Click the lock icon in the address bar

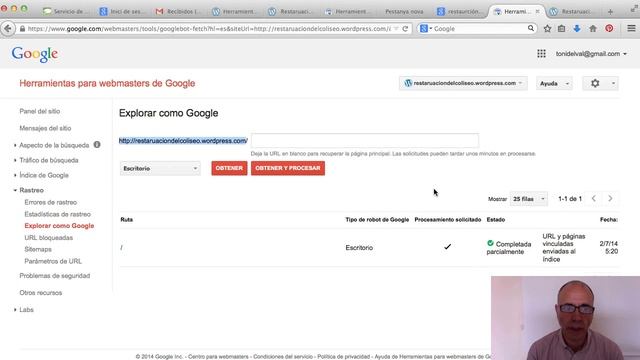(x=22, y=29)
